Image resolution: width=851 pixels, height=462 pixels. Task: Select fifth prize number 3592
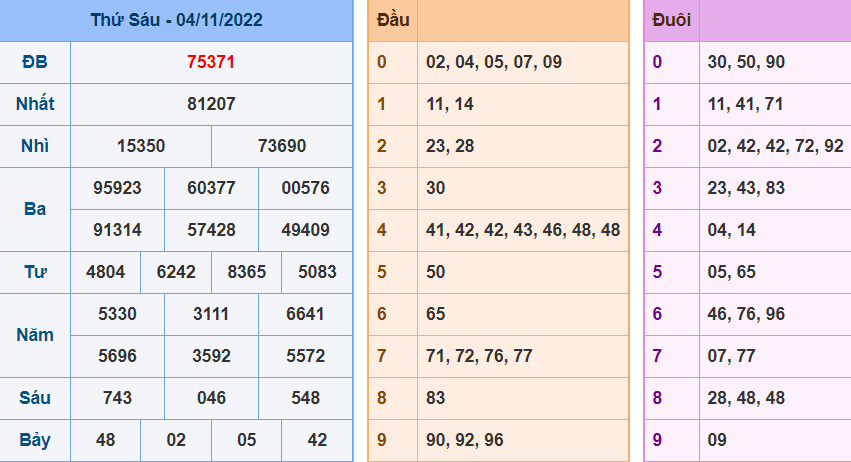tap(211, 356)
